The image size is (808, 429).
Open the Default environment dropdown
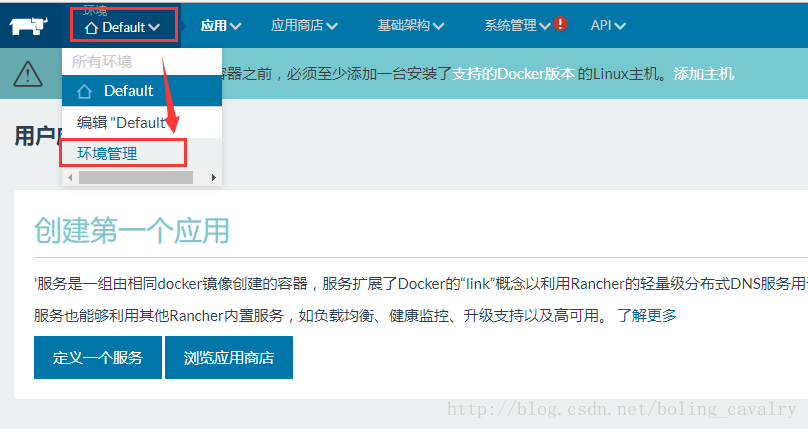(123, 27)
